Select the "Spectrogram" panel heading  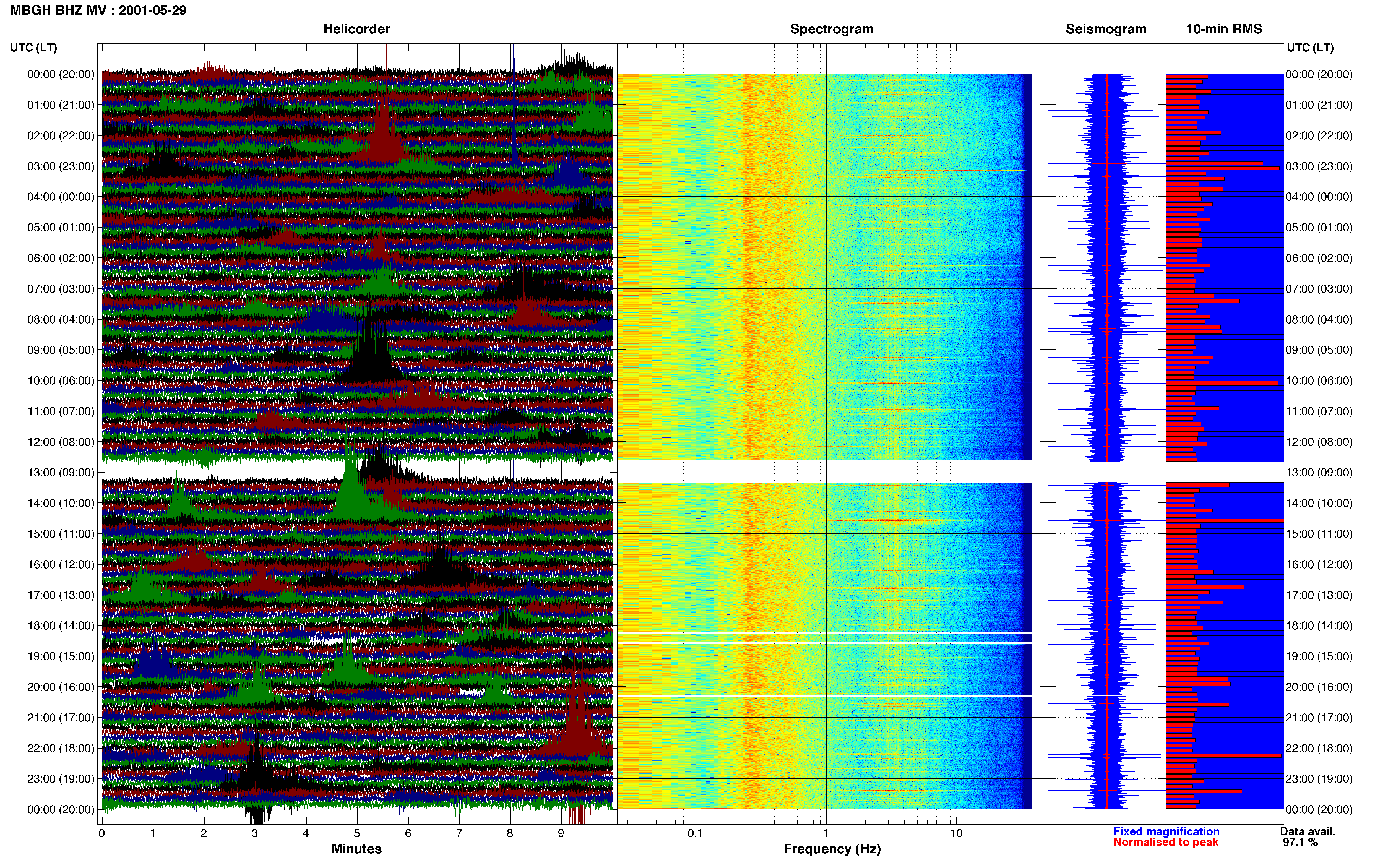(x=832, y=29)
